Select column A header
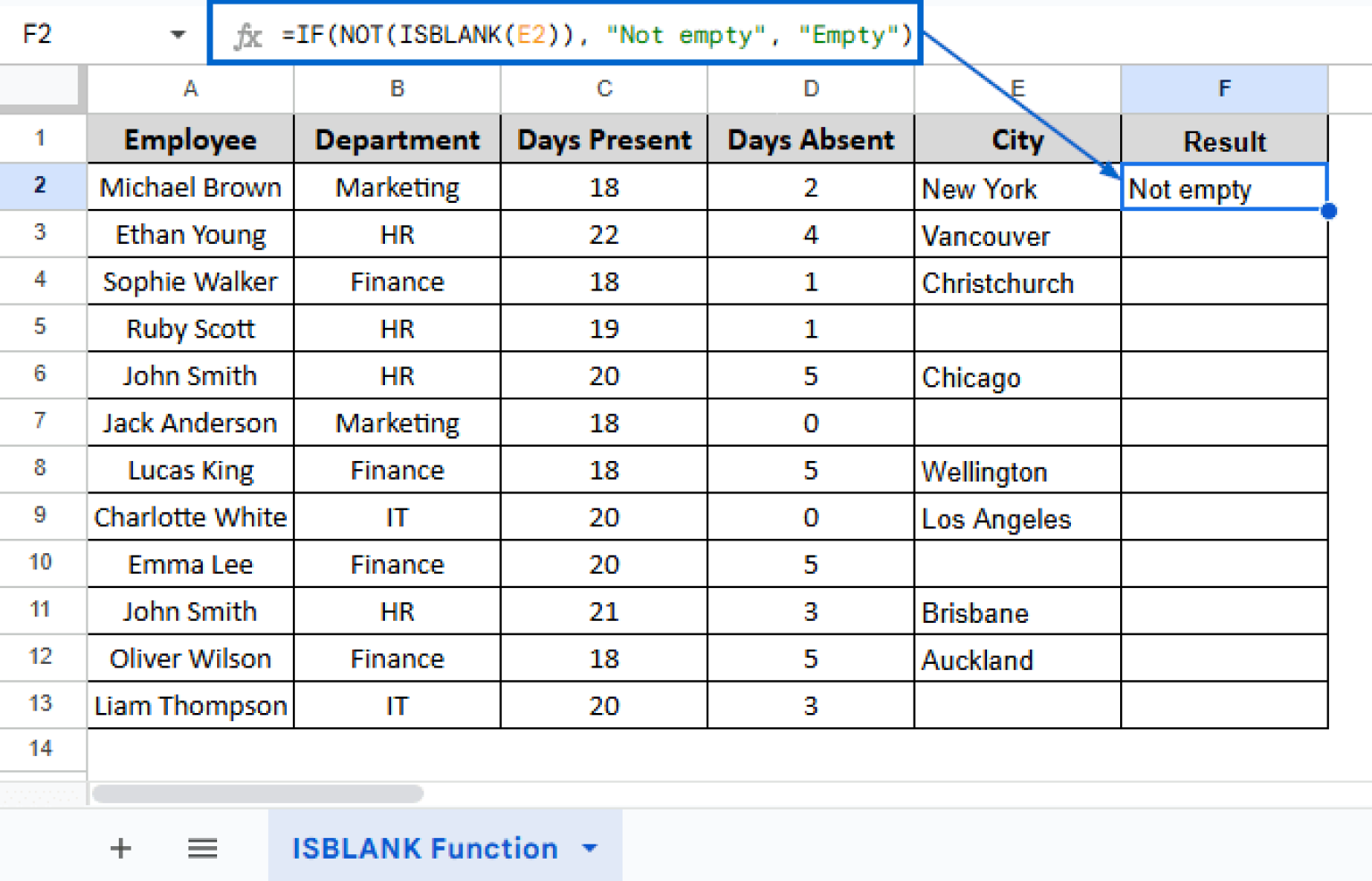This screenshot has width=1372, height=881. [x=190, y=88]
